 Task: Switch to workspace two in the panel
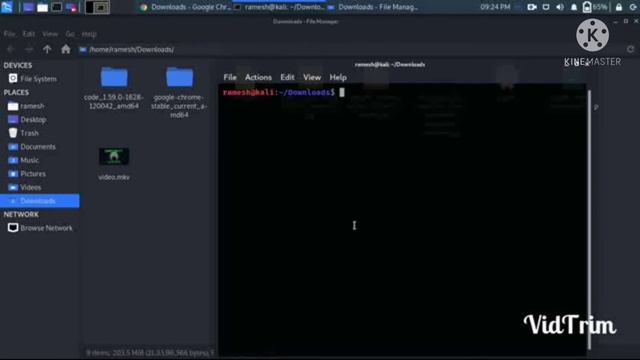pos(102,7)
